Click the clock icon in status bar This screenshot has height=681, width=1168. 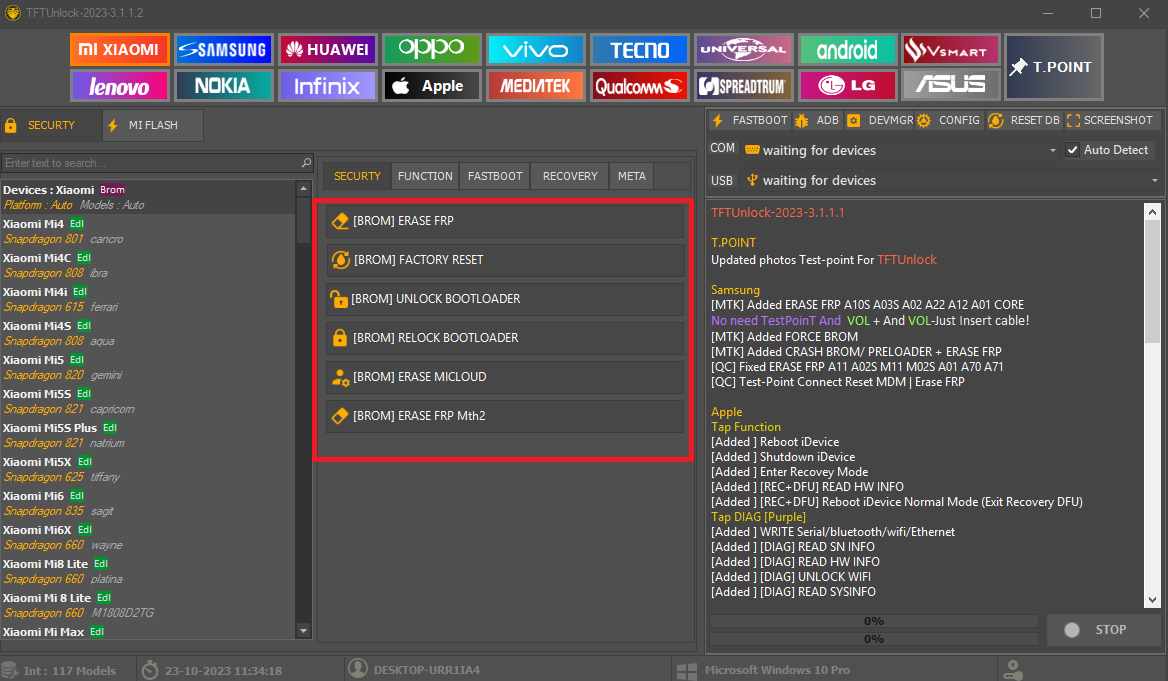click(x=150, y=670)
